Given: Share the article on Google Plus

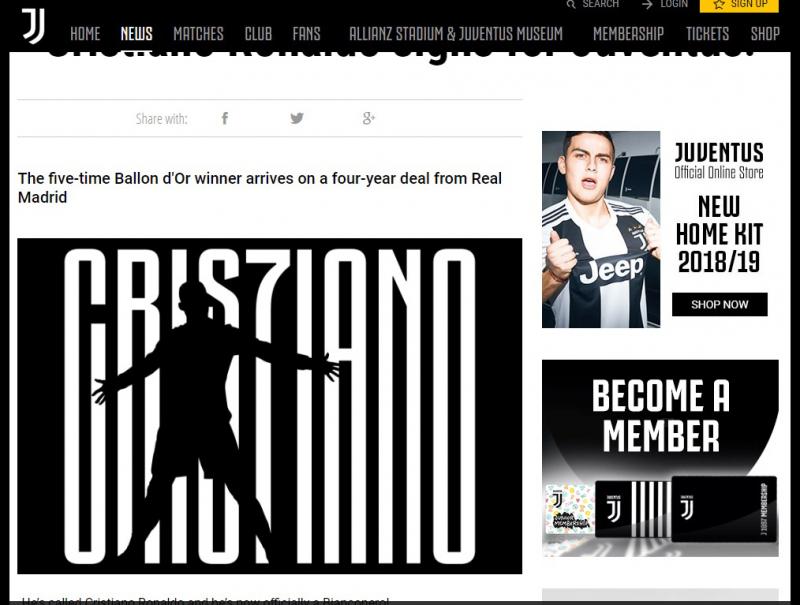Looking at the screenshot, I should tap(368, 118).
